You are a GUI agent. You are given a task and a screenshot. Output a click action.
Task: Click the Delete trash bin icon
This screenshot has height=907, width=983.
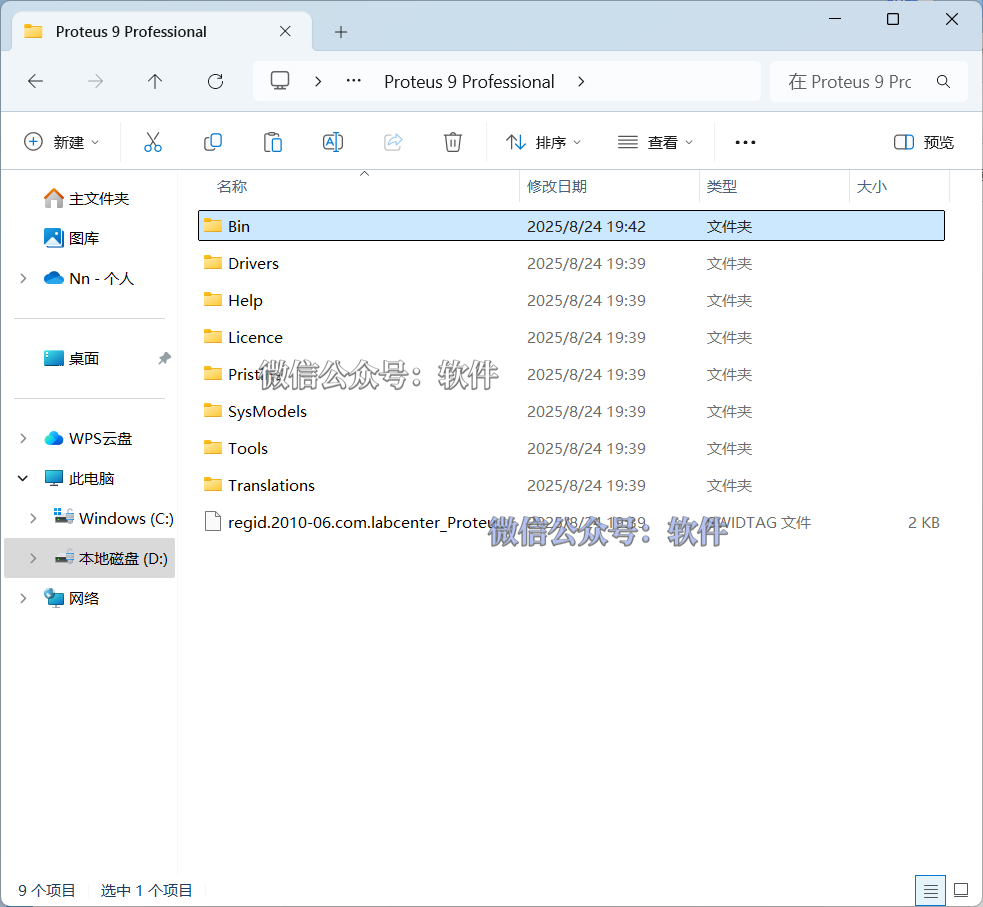453,142
